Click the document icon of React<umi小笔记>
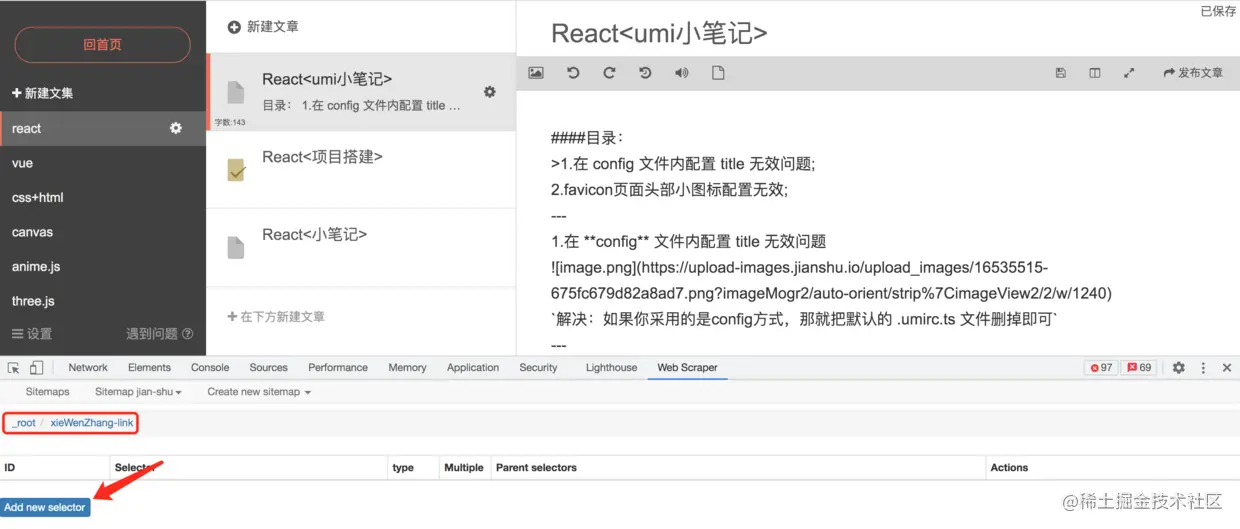 236,92
